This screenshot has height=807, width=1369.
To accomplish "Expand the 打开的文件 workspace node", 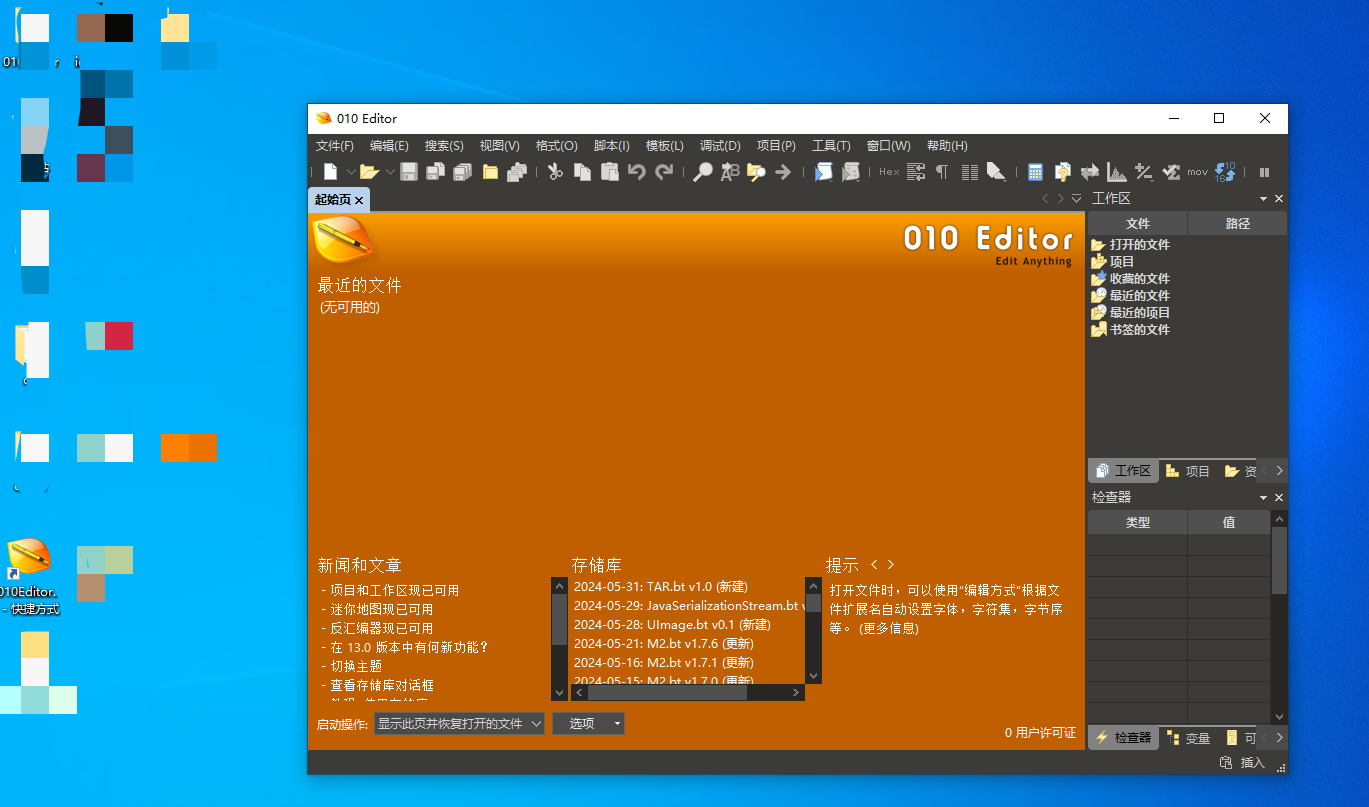I will point(1130,244).
